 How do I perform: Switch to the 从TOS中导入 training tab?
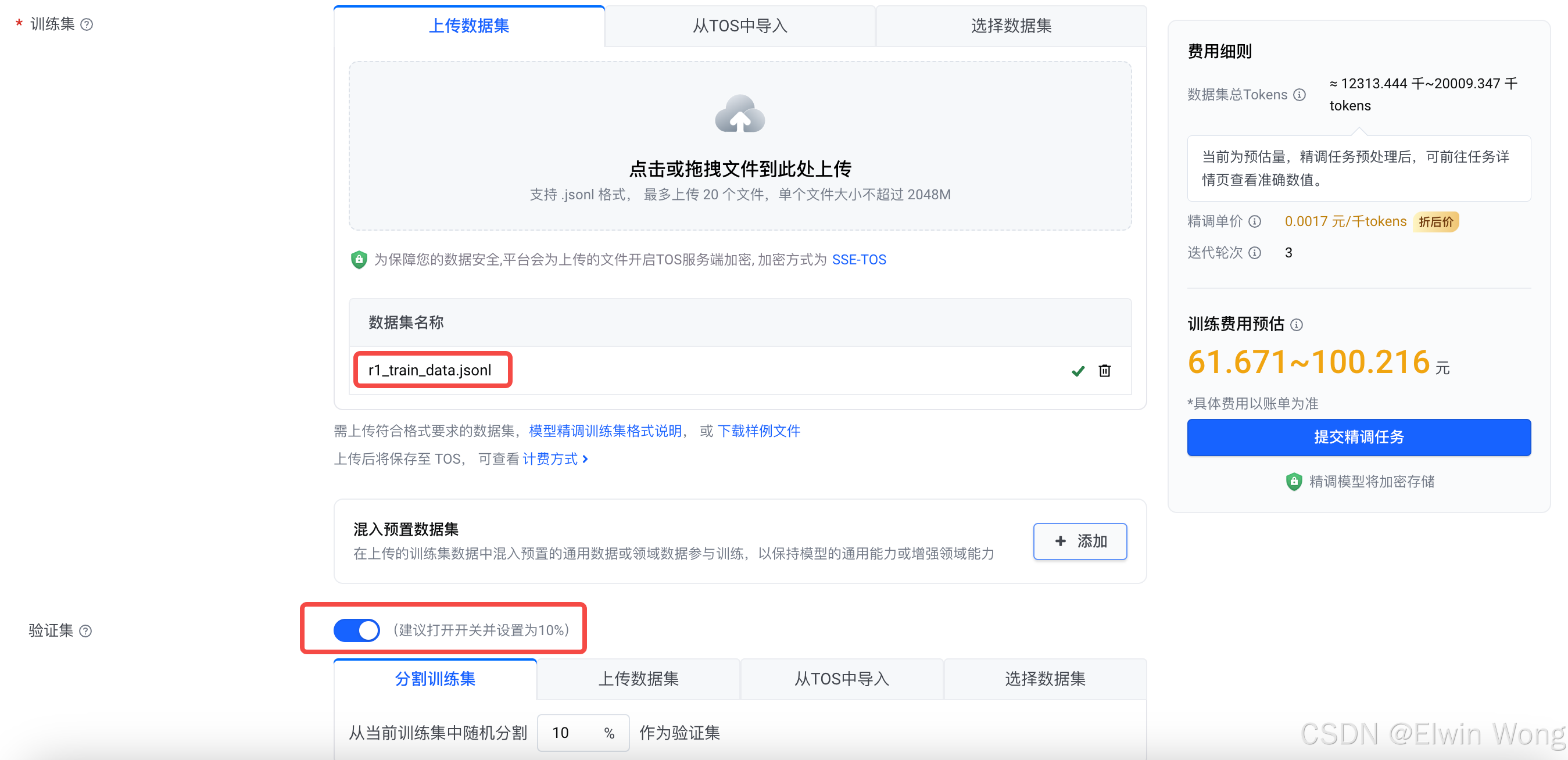pos(740,26)
